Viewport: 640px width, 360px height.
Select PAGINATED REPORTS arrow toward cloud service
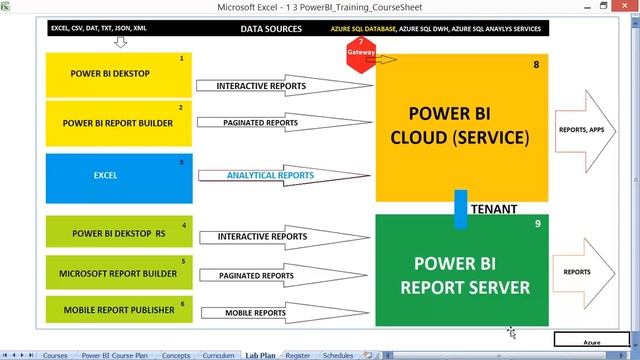[284, 122]
